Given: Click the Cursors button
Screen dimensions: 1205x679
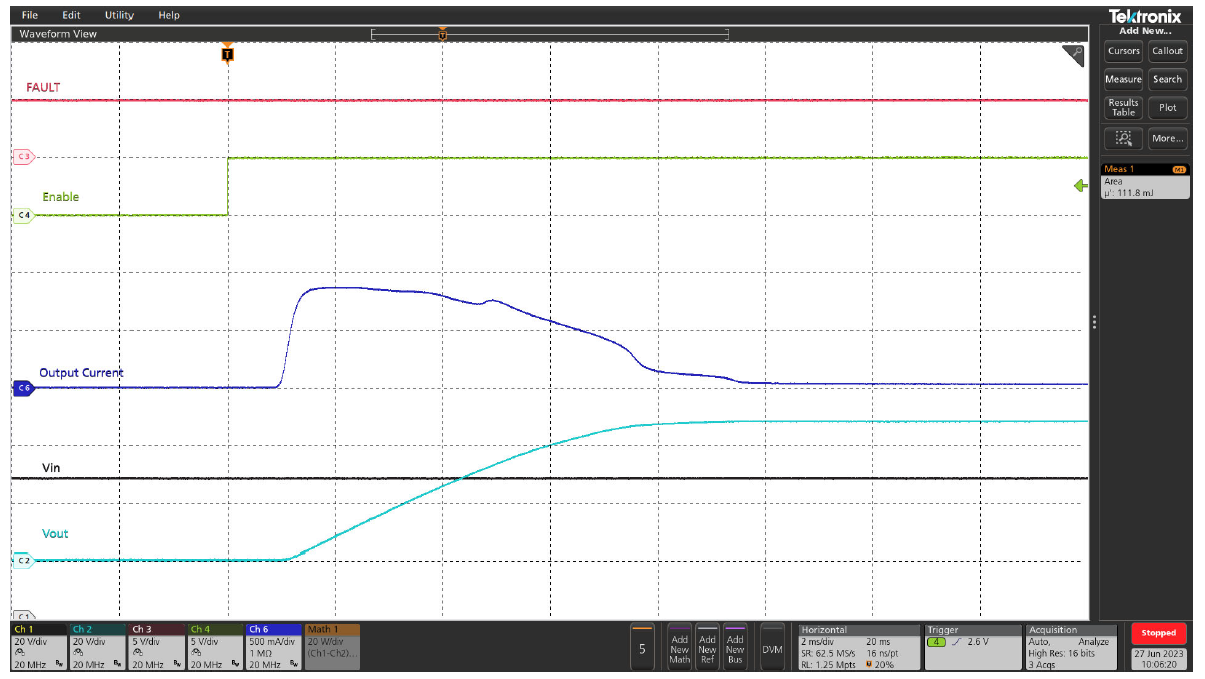Looking at the screenshot, I should tap(1123, 51).
